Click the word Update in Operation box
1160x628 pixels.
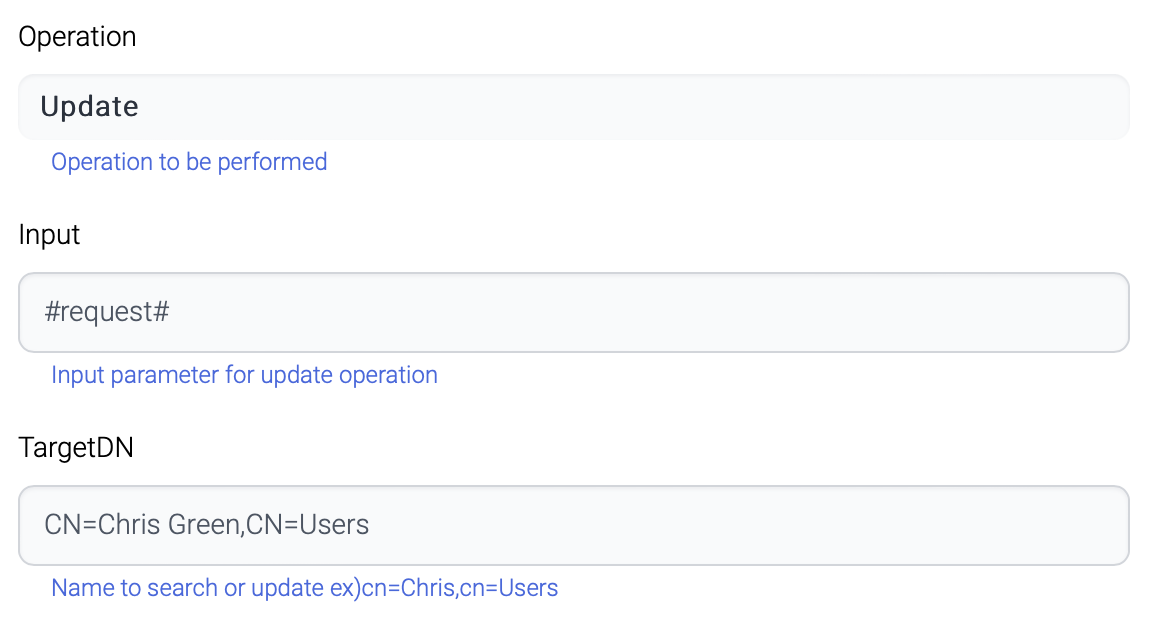coord(90,107)
